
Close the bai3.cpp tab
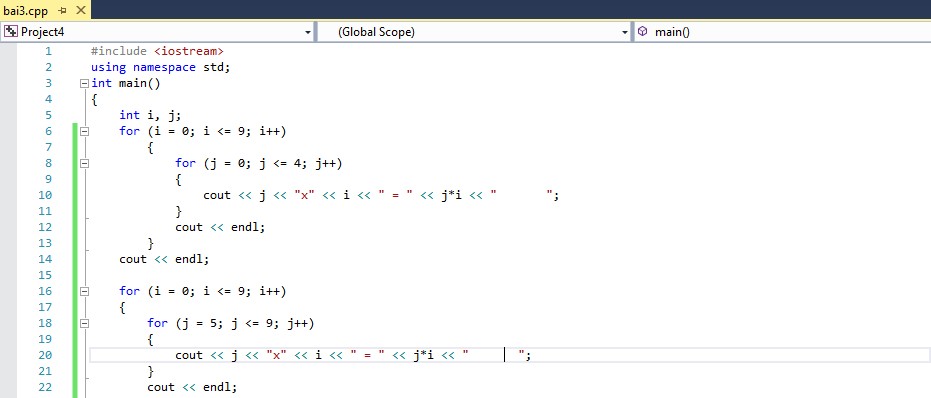click(x=81, y=11)
